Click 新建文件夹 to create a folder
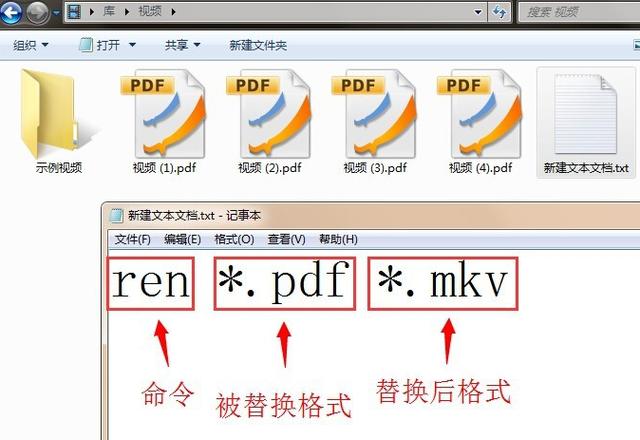 pyautogui.click(x=258, y=45)
